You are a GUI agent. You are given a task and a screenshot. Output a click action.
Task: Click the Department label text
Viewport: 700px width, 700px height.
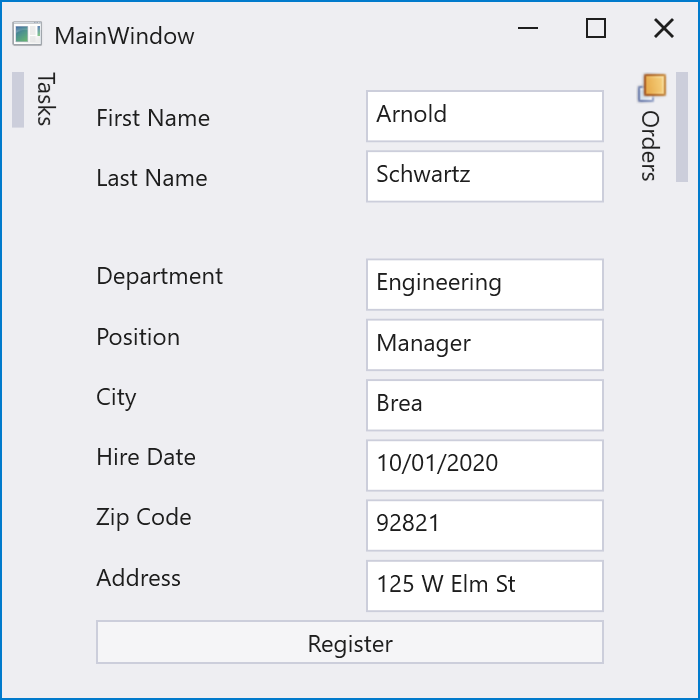(160, 276)
